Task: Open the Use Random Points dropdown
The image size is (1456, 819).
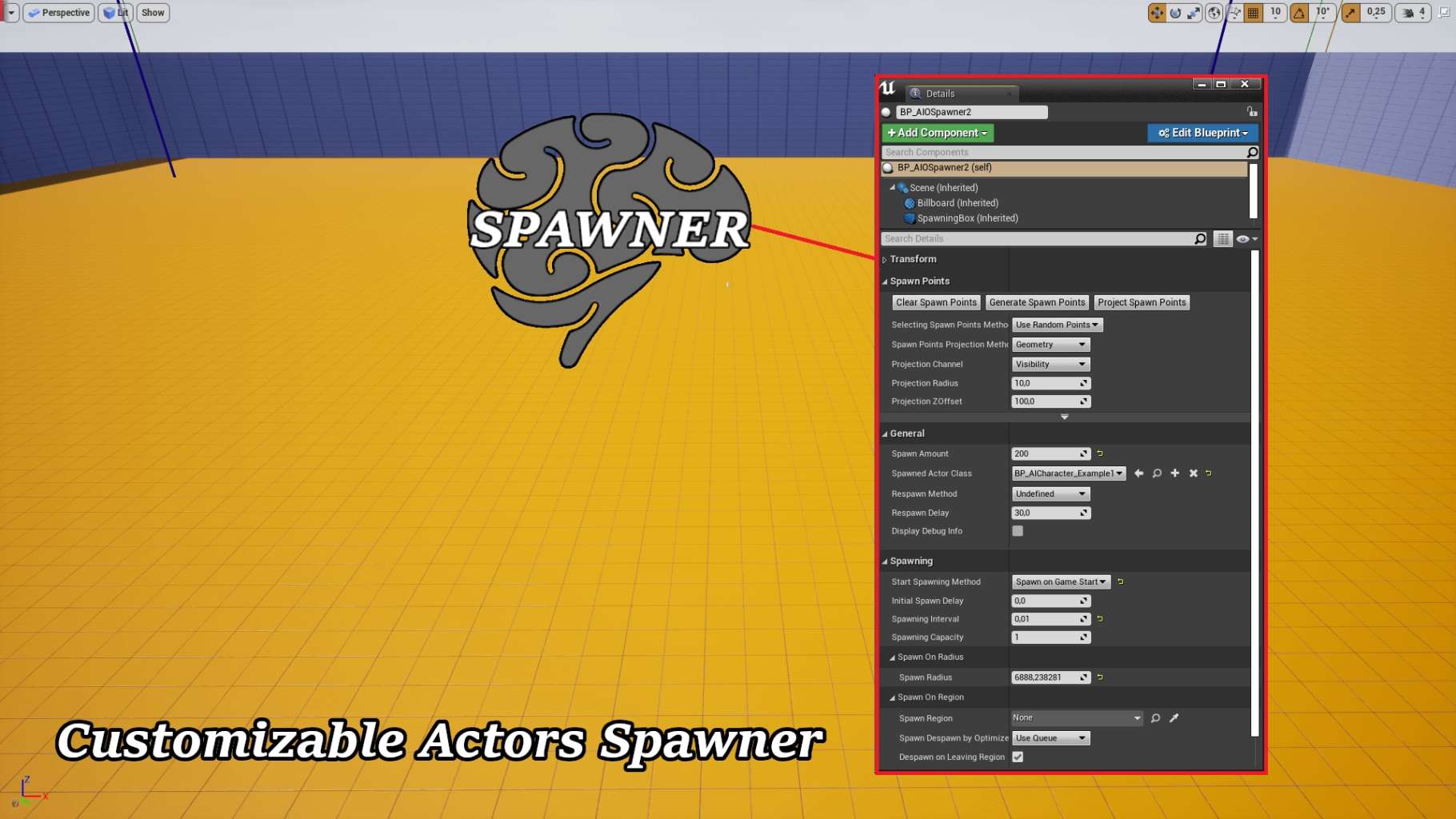Action: pyautogui.click(x=1057, y=325)
